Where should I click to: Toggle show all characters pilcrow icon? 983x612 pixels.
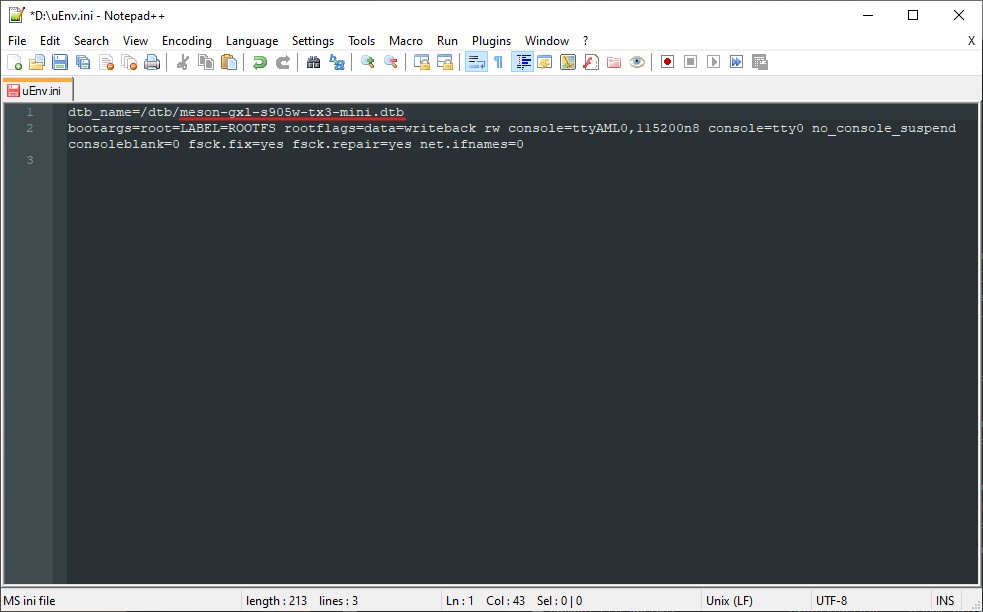(498, 62)
